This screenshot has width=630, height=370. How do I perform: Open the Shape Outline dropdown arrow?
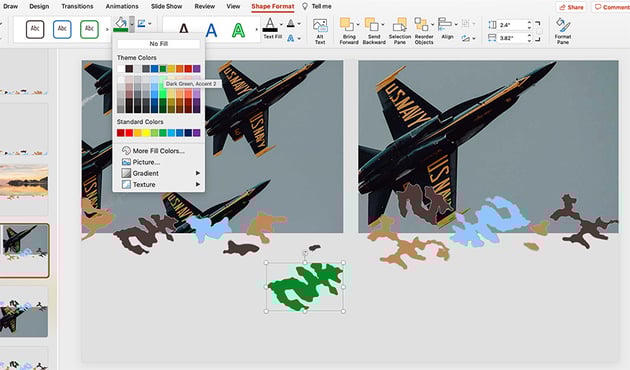pos(150,24)
